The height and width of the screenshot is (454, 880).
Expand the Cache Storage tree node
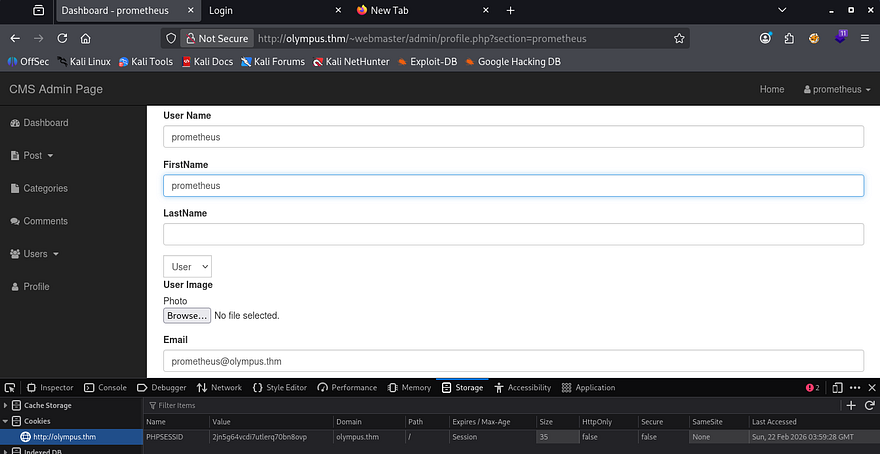[x=6, y=405]
